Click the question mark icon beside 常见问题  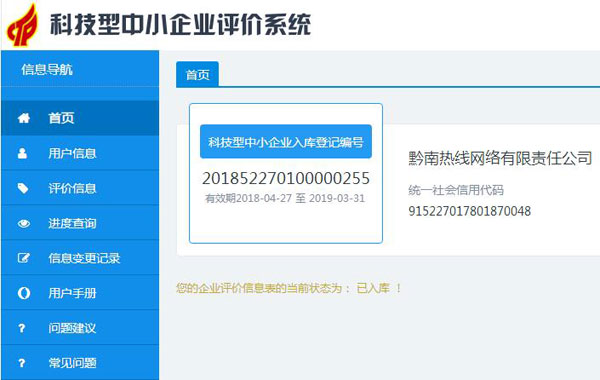(x=22, y=363)
